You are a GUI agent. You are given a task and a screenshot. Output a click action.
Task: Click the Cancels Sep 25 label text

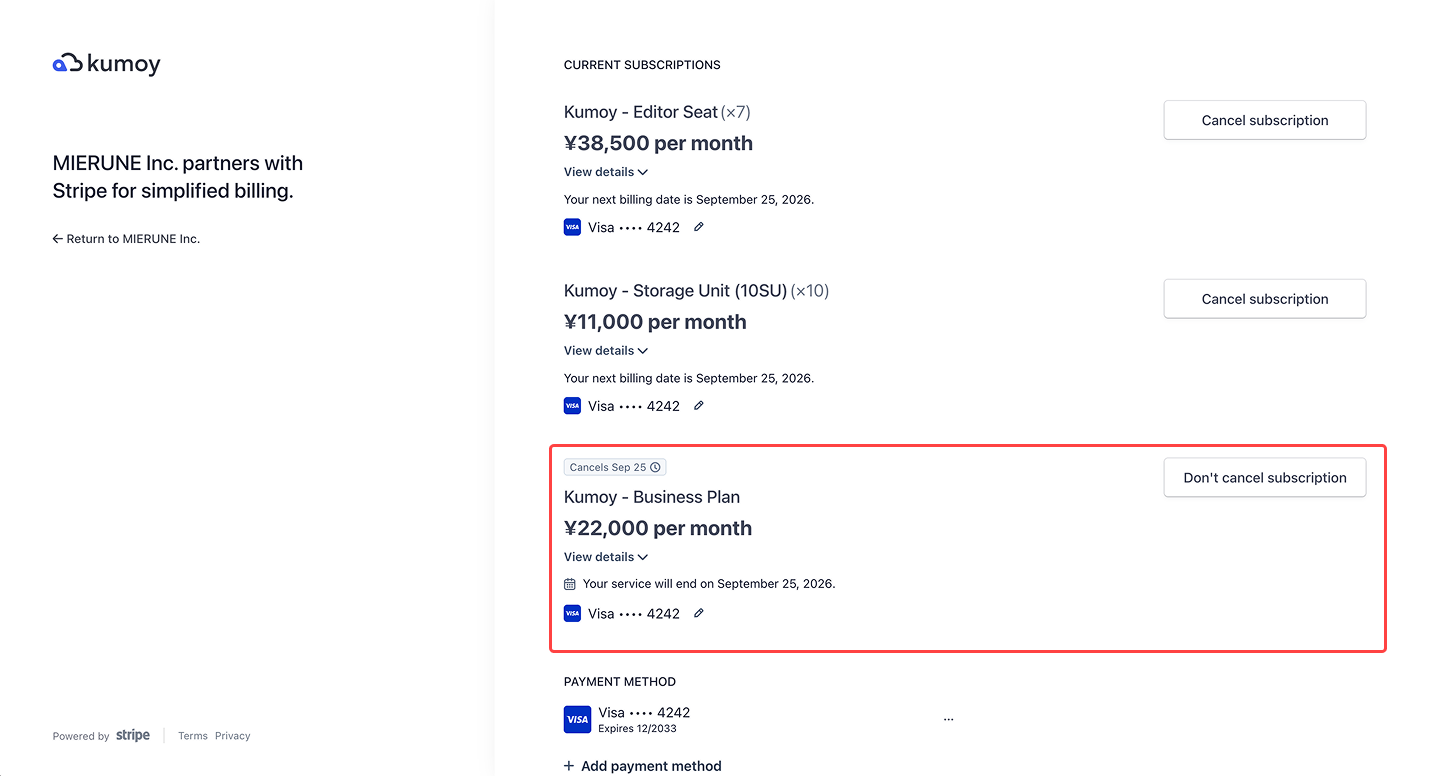(608, 467)
